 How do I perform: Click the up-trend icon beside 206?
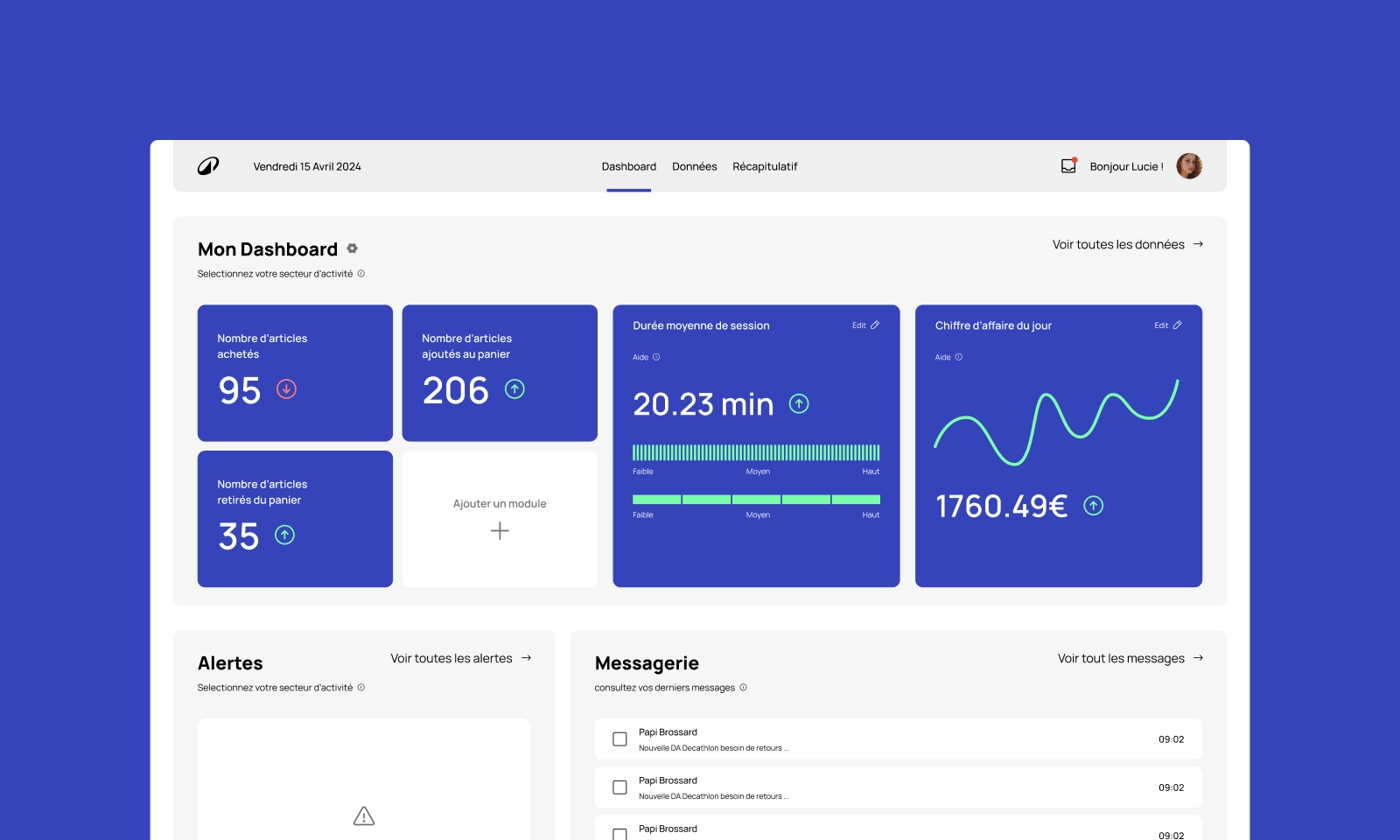click(x=514, y=389)
